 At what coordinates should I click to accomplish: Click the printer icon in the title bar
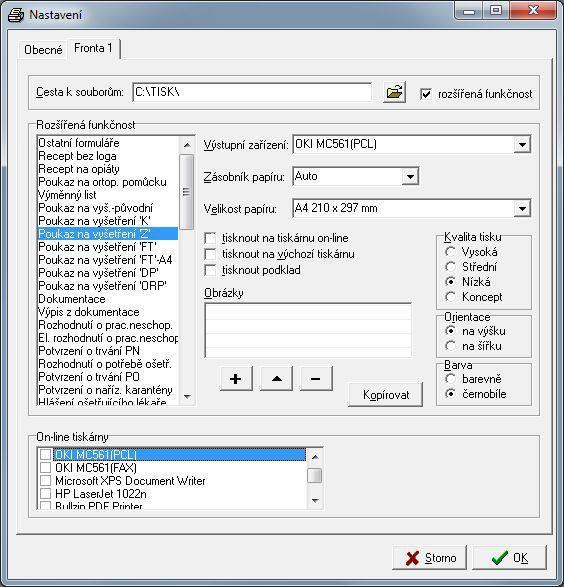coord(16,15)
